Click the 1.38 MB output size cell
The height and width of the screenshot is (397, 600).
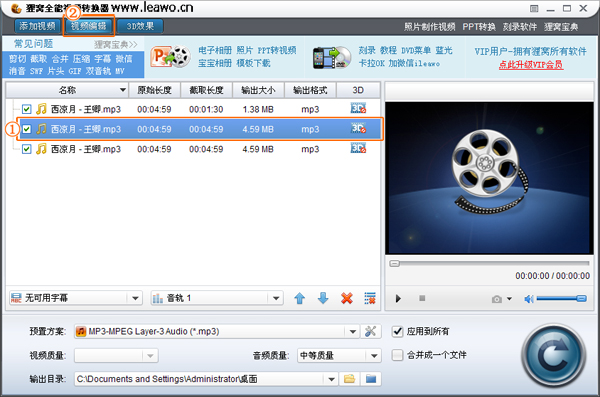click(x=258, y=109)
